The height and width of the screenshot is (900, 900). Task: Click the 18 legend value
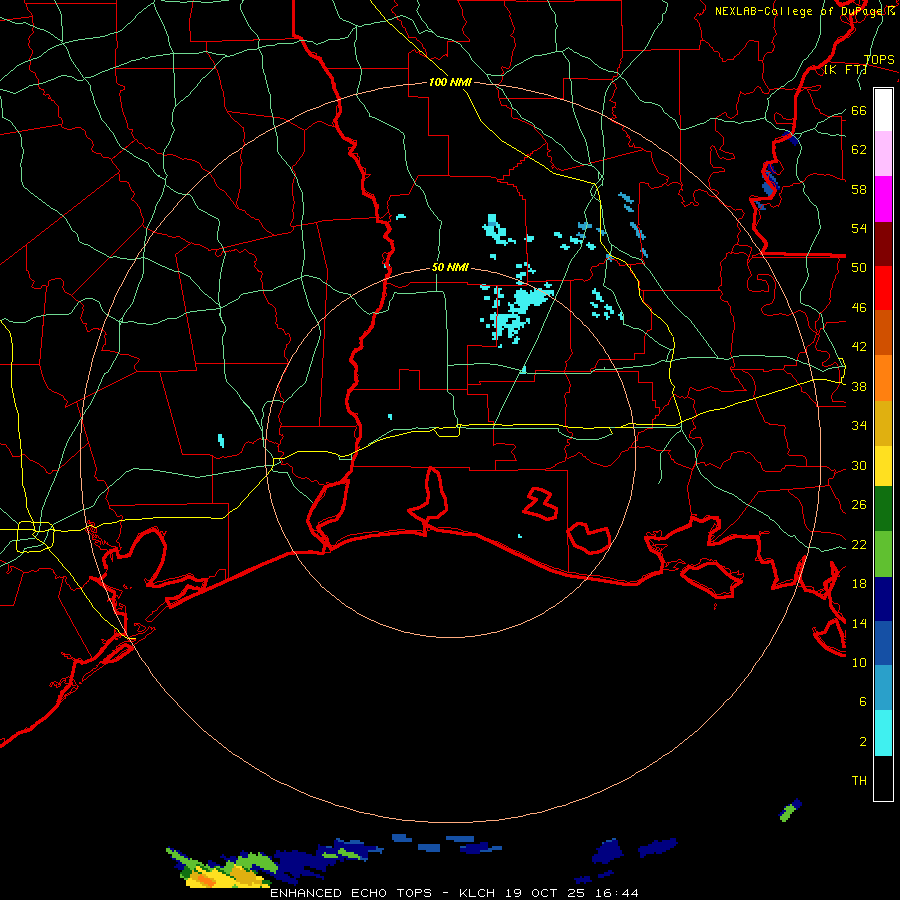pos(859,583)
